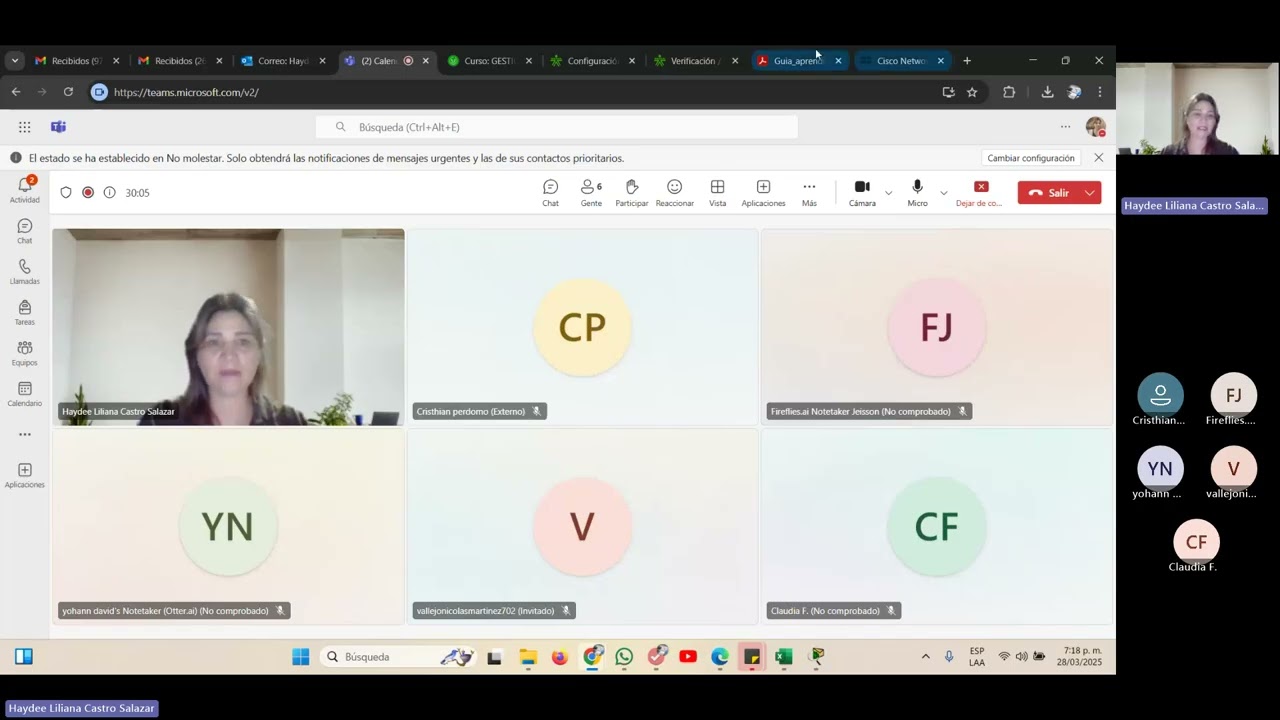
Task: Open Equipos in the Teams sidebar
Action: tap(25, 353)
